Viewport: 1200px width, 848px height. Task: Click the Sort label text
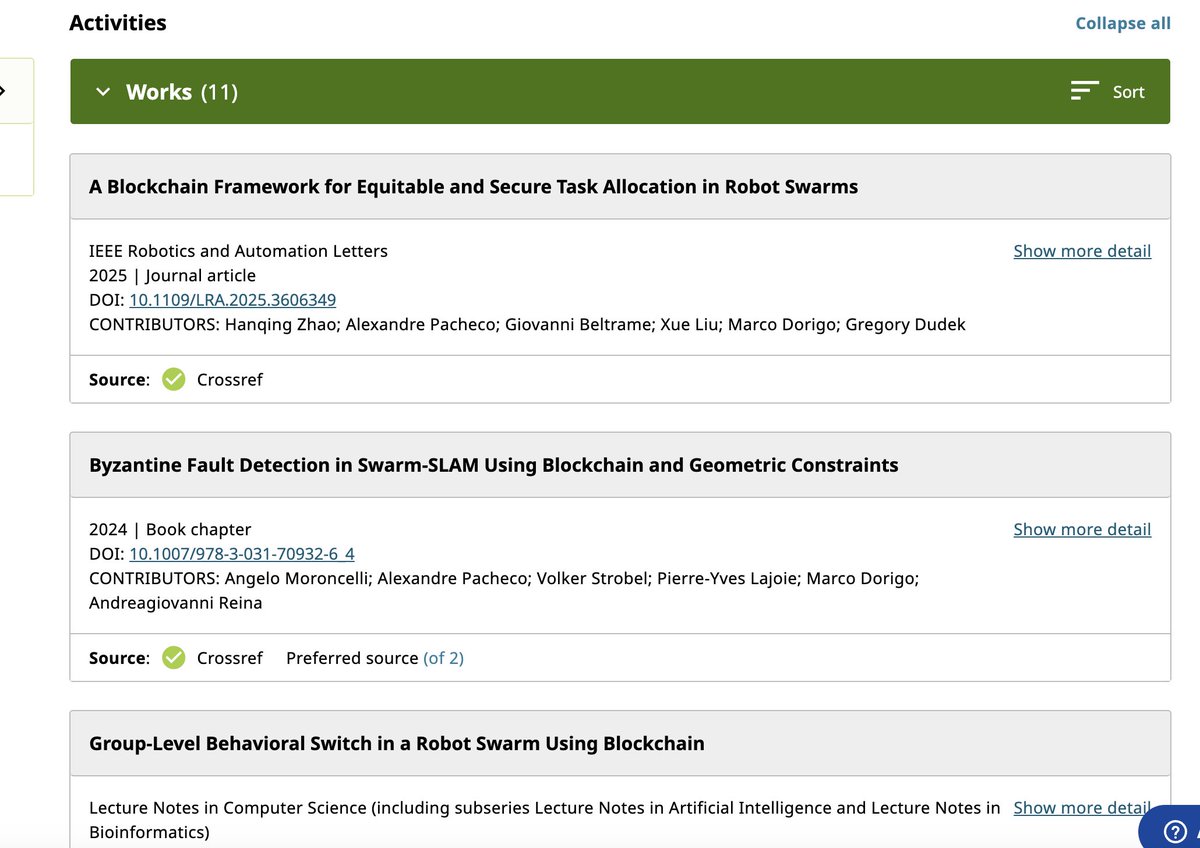click(1129, 92)
